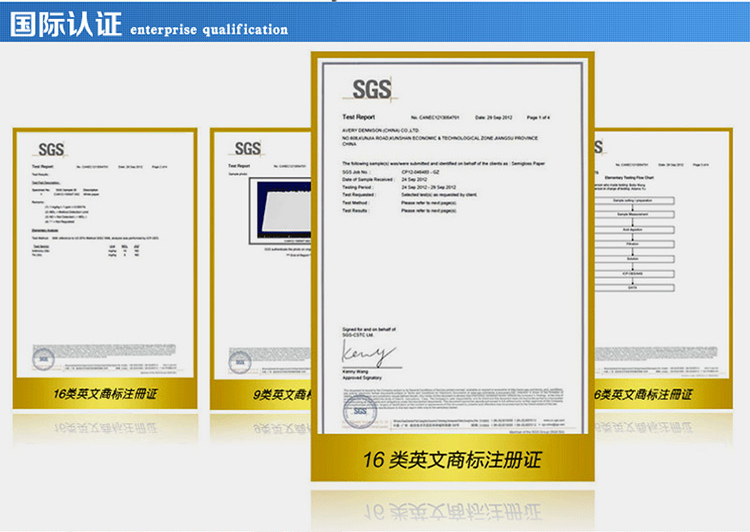Image resolution: width=750 pixels, height=532 pixels.
Task: Click the sample photo on second certificate
Action: point(280,211)
